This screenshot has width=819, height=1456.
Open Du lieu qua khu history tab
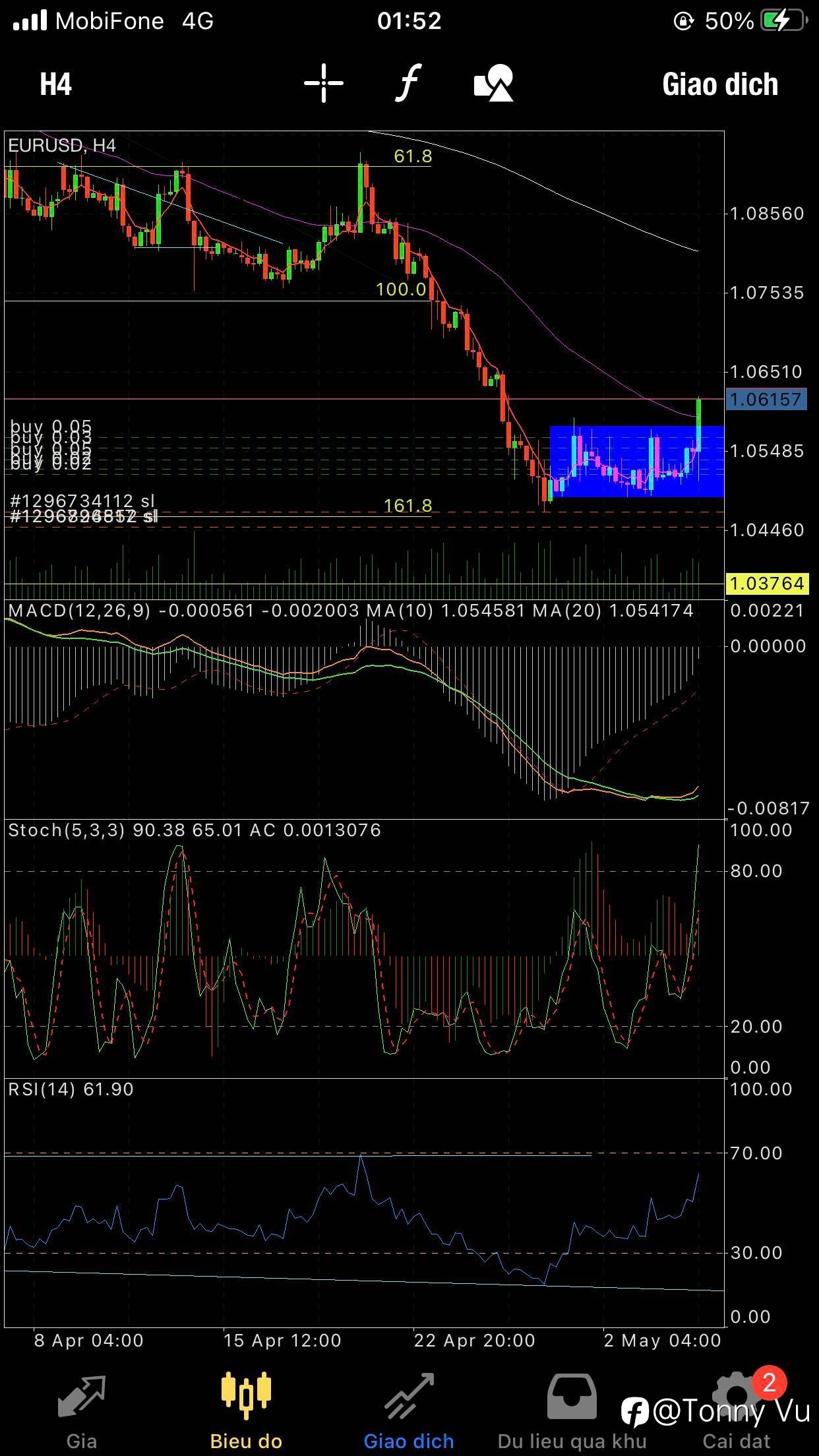pyautogui.click(x=572, y=1412)
